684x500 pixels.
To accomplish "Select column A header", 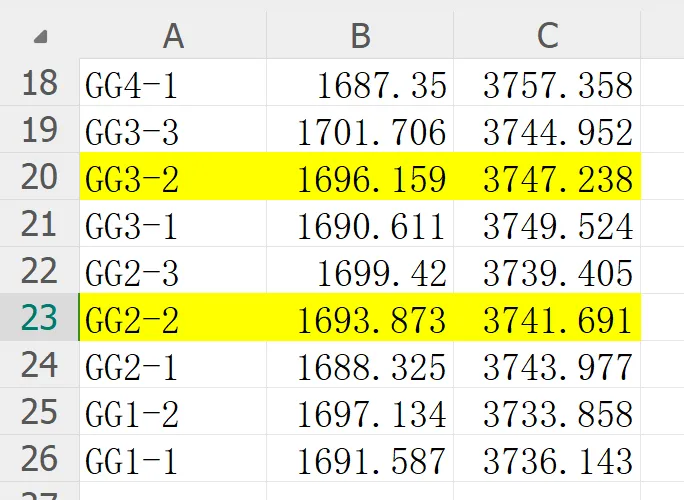I will tap(173, 35).
